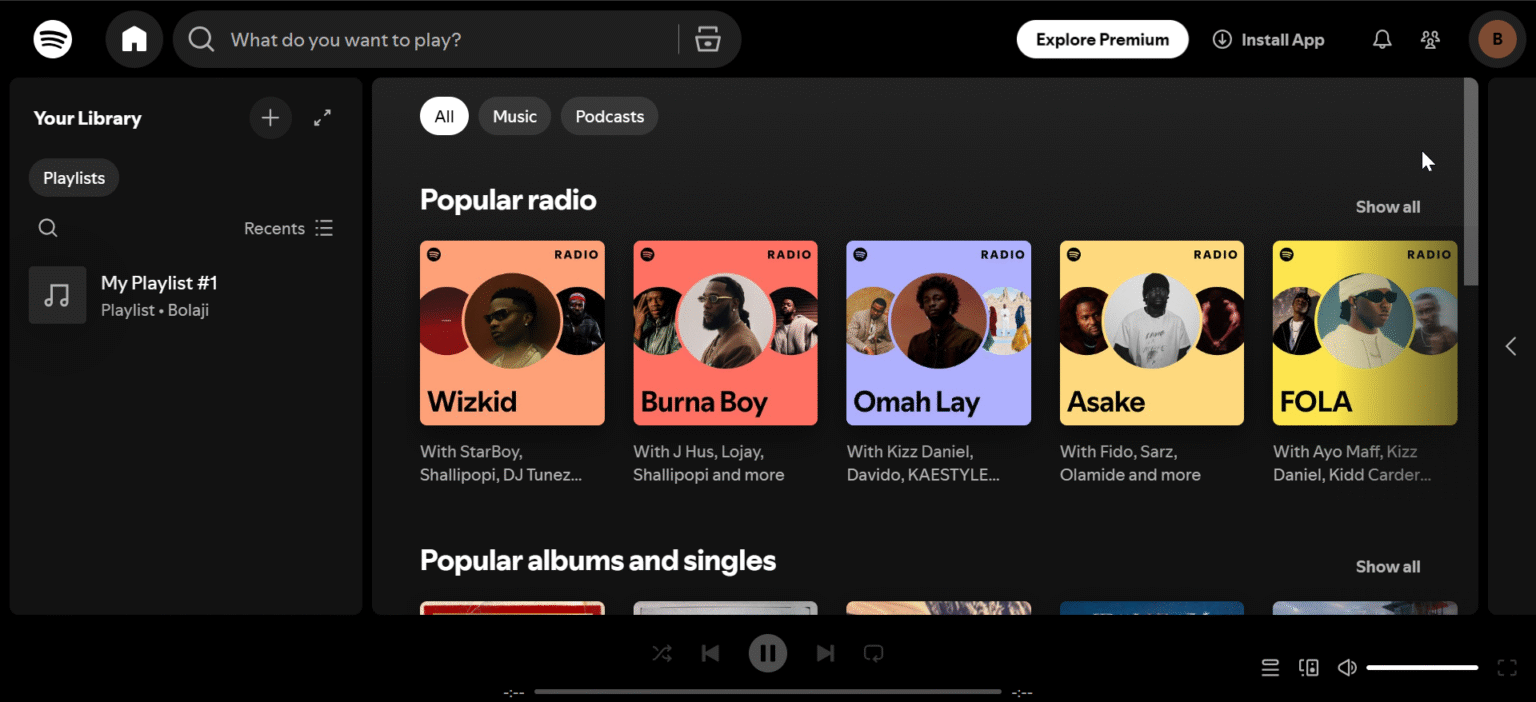Switch to the Podcasts tab
This screenshot has width=1536, height=702.
click(x=609, y=117)
